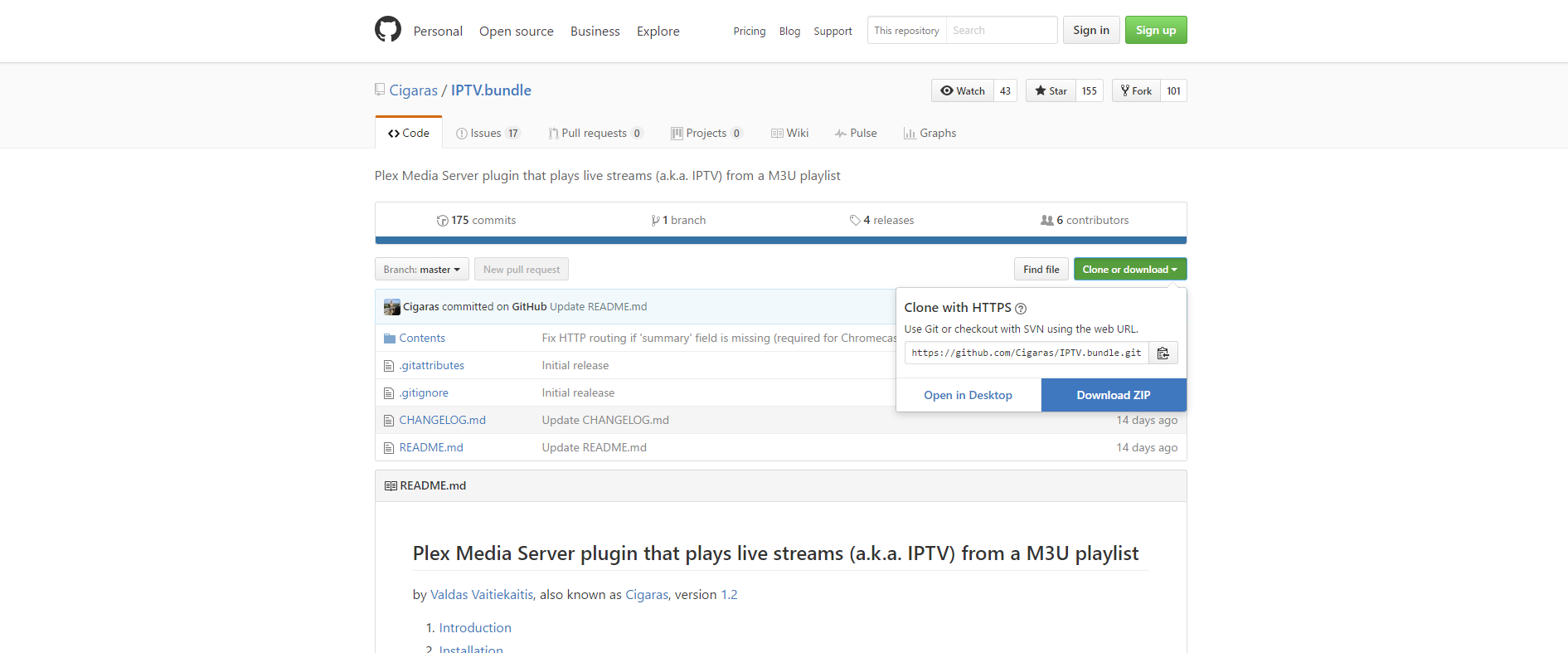Watch the repository
Screen dimensions: 1568x653
point(963,90)
